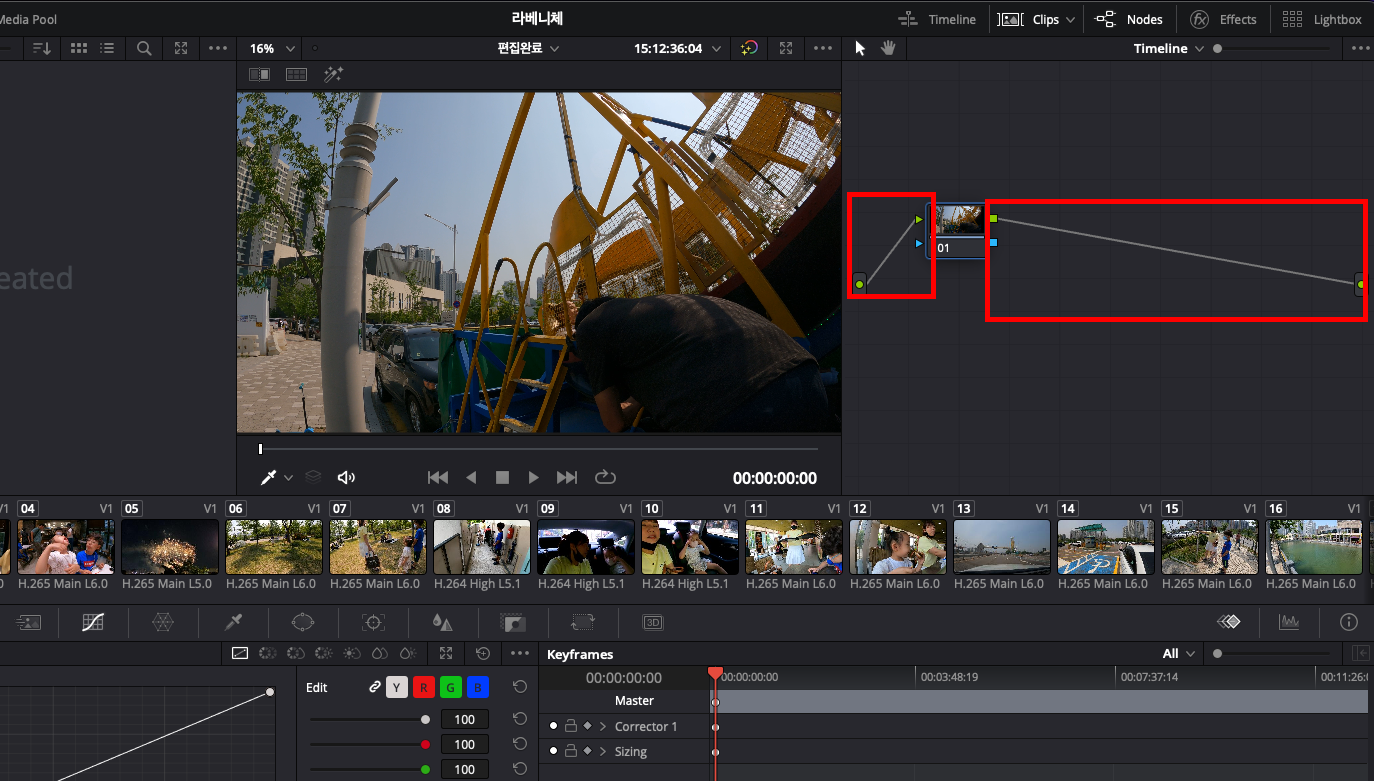
Task: Open the Tracker palette
Action: (x=373, y=622)
